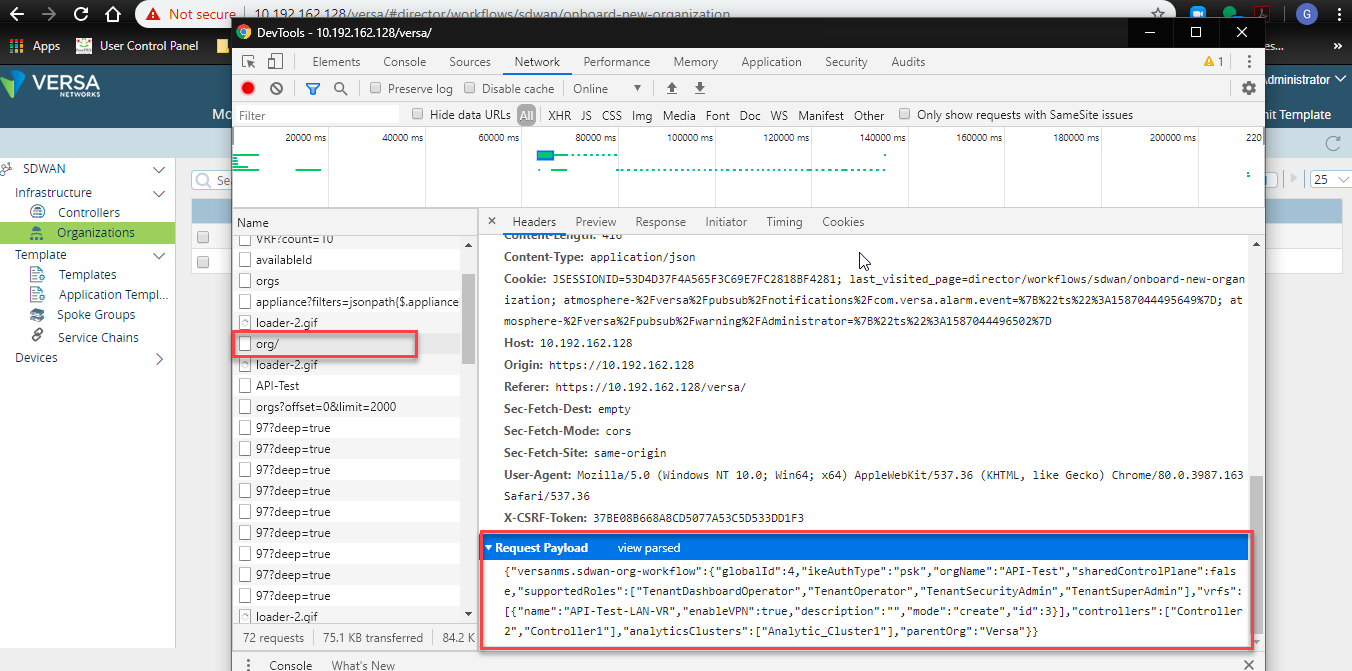Toggle the device toolbar icon

[277, 62]
